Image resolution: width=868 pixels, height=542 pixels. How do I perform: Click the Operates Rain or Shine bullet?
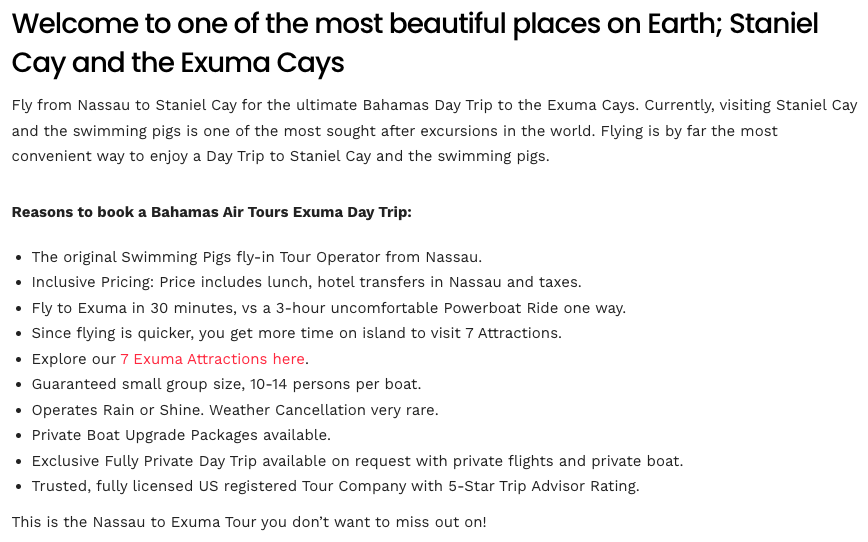click(x=235, y=410)
